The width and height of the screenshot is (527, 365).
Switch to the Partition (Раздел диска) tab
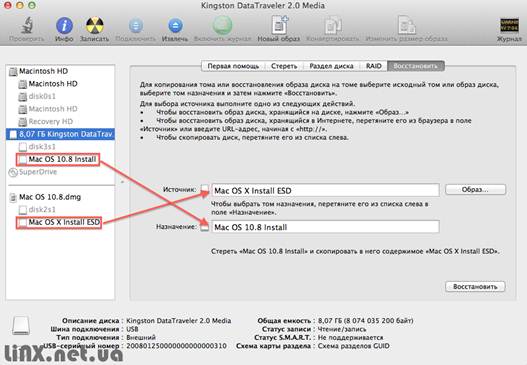pyautogui.click(x=331, y=66)
